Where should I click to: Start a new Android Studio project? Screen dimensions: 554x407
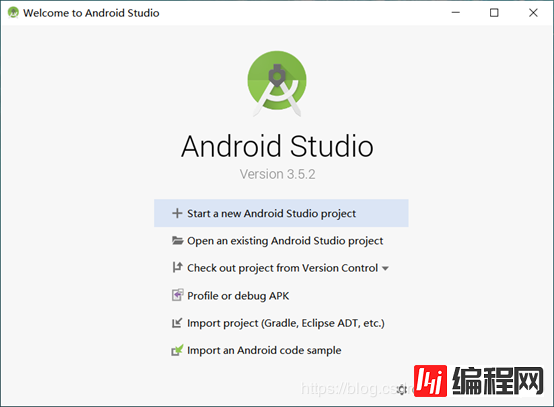tap(281, 213)
